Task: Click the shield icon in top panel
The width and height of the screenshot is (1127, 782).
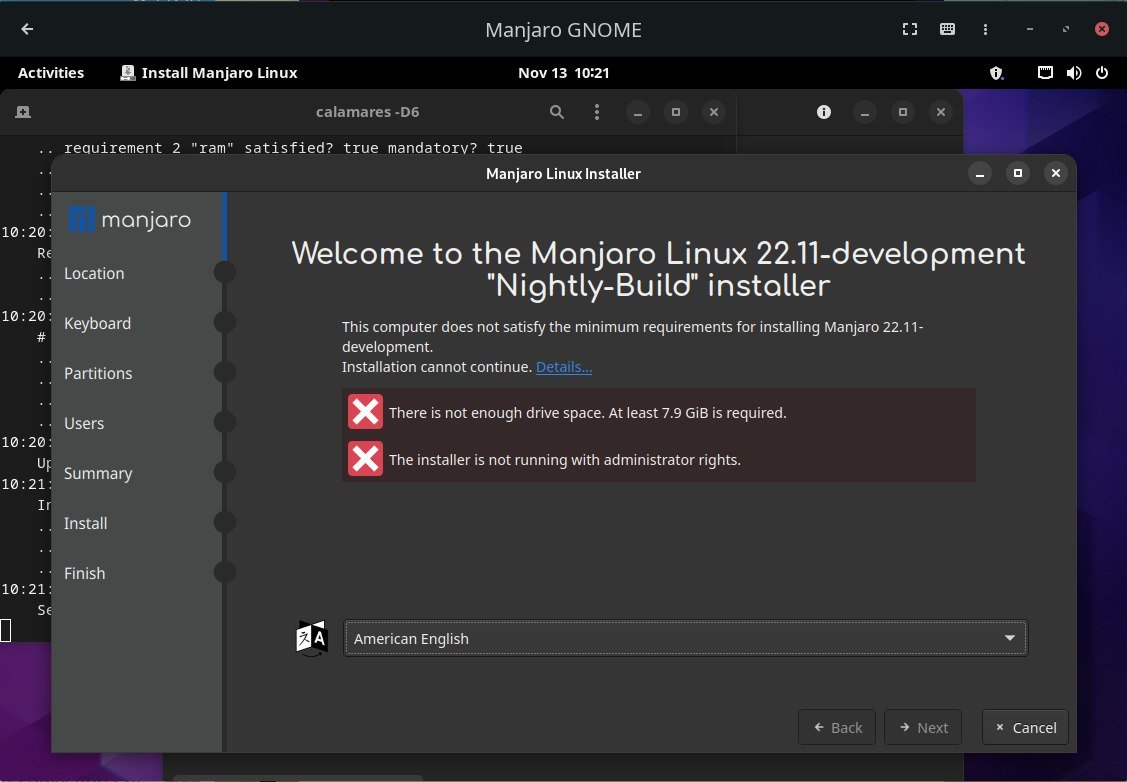Action: [x=996, y=73]
